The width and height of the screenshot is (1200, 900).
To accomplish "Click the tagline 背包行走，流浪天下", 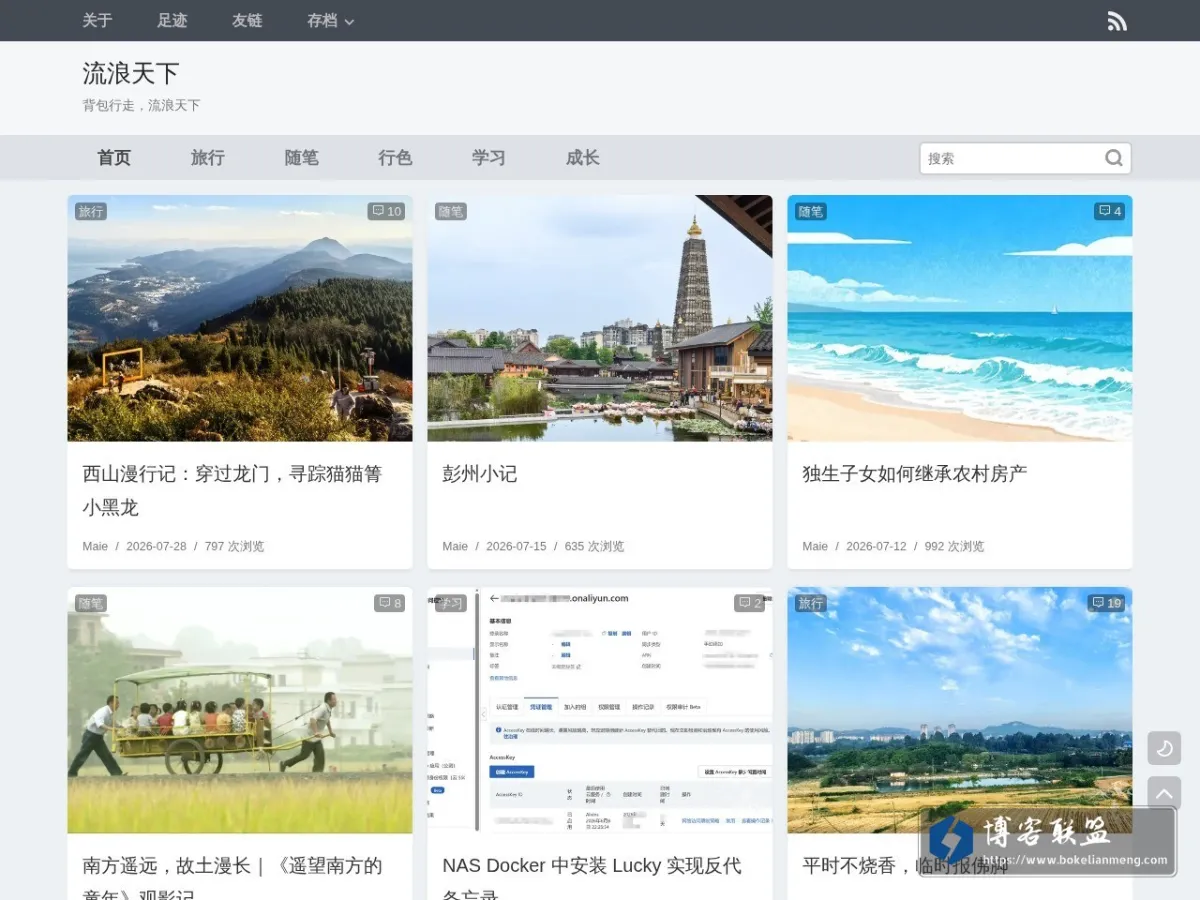I will (141, 105).
